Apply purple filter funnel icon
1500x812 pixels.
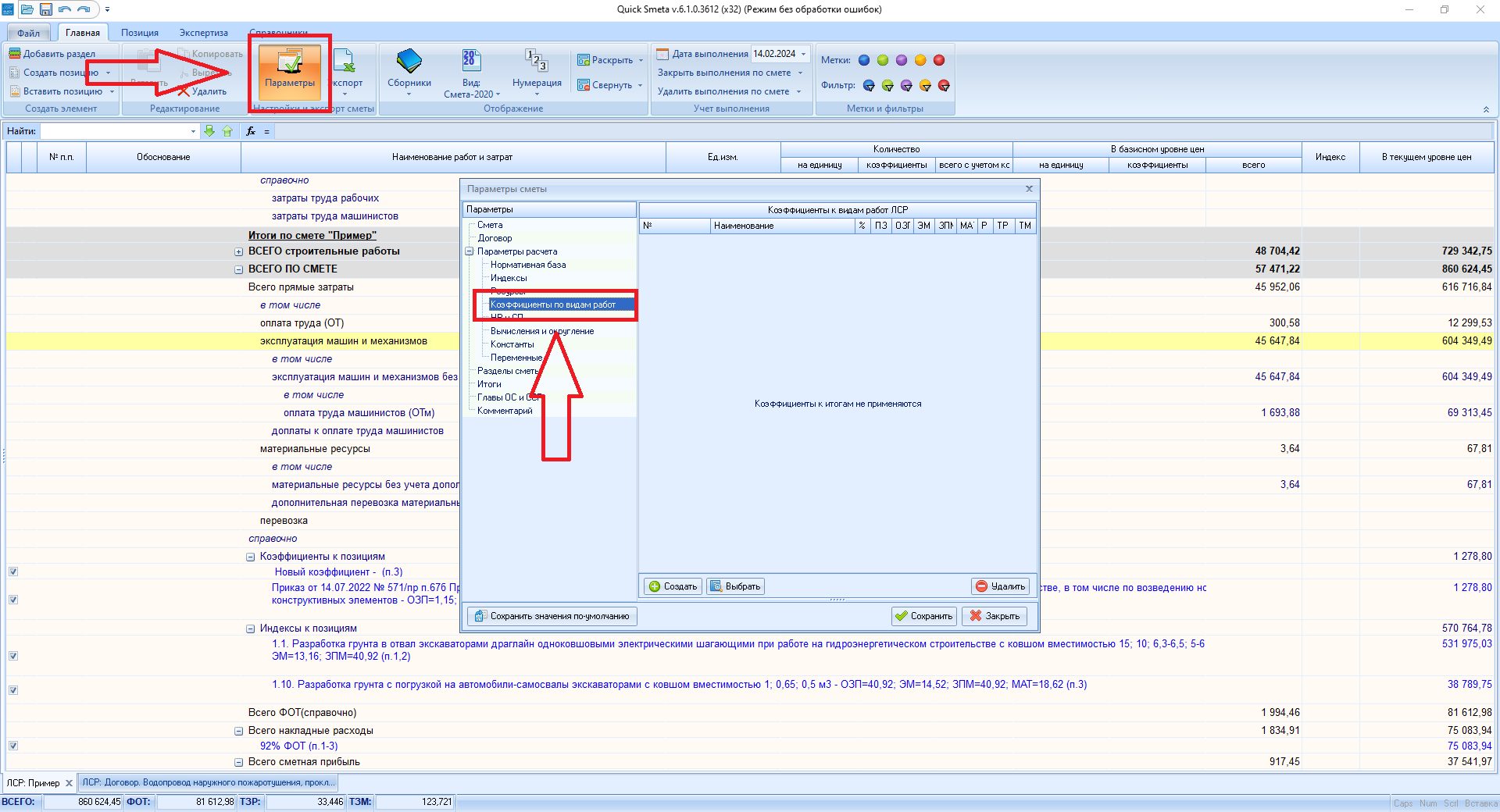(906, 85)
